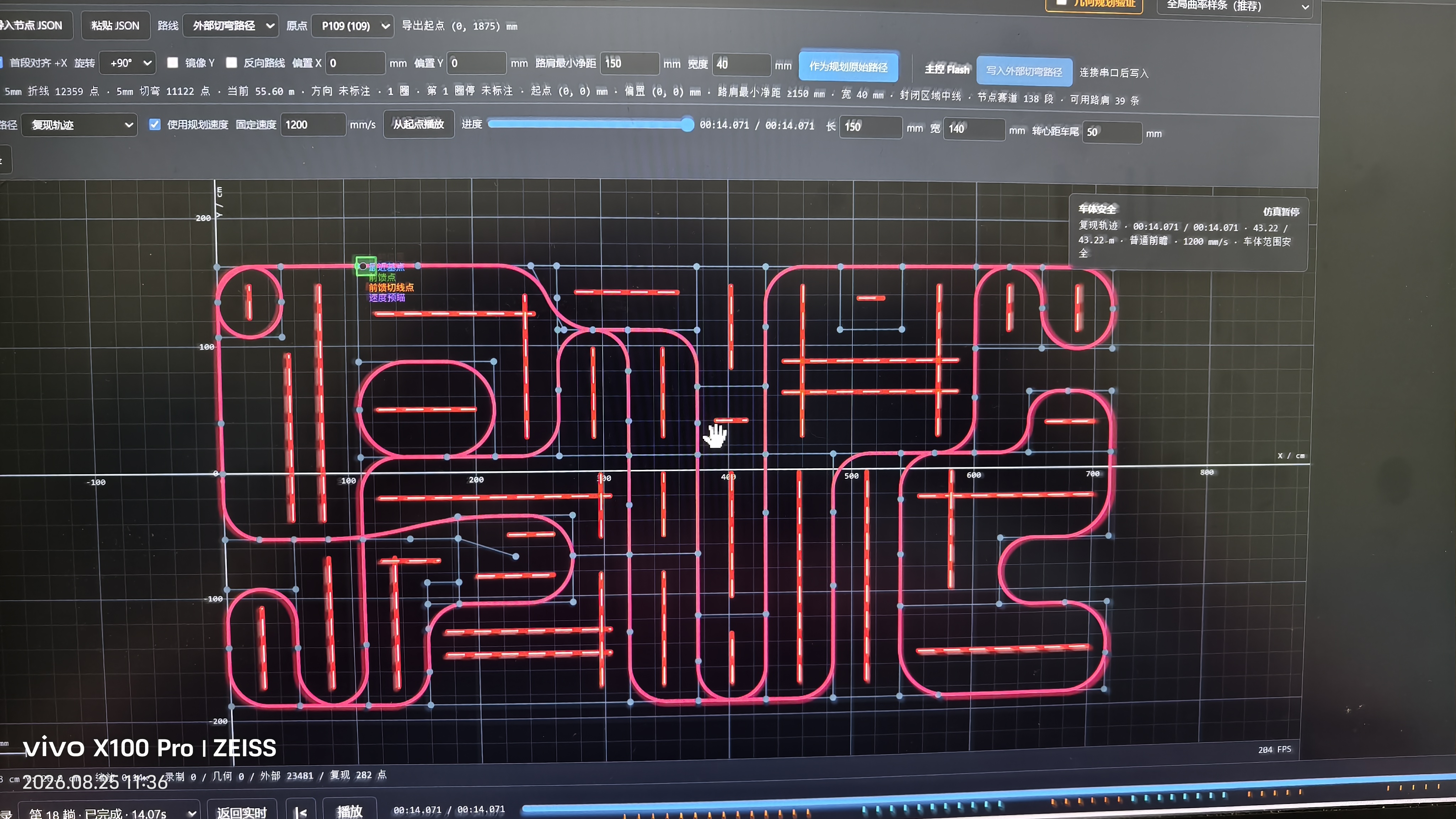
Task: Click the 主控 Flash label
Action: 947,69
